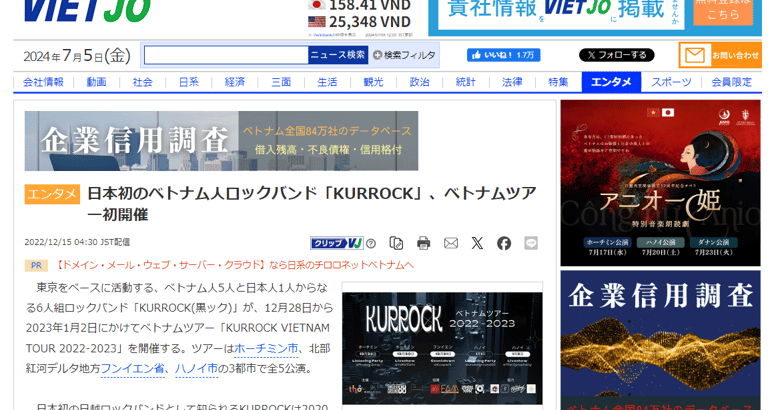
Task: Share article by email envelope icon
Action: pyautogui.click(x=451, y=243)
